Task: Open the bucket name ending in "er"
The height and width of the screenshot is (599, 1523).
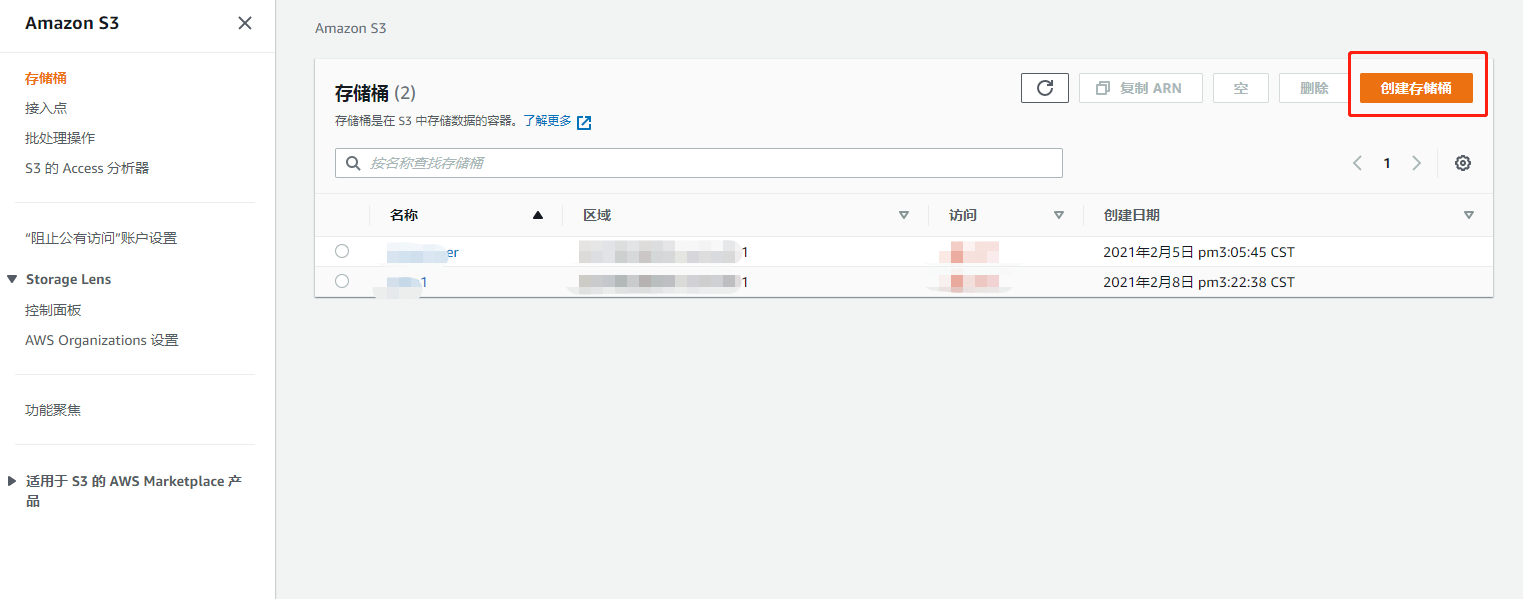Action: 423,252
